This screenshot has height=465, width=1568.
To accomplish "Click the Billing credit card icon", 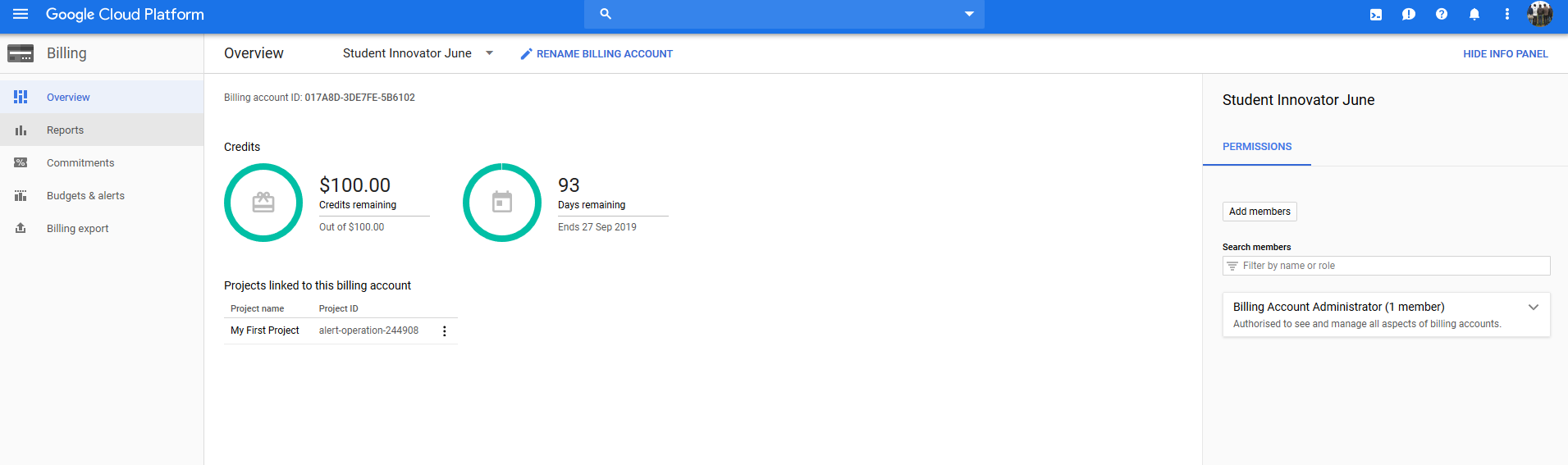I will coord(21,53).
